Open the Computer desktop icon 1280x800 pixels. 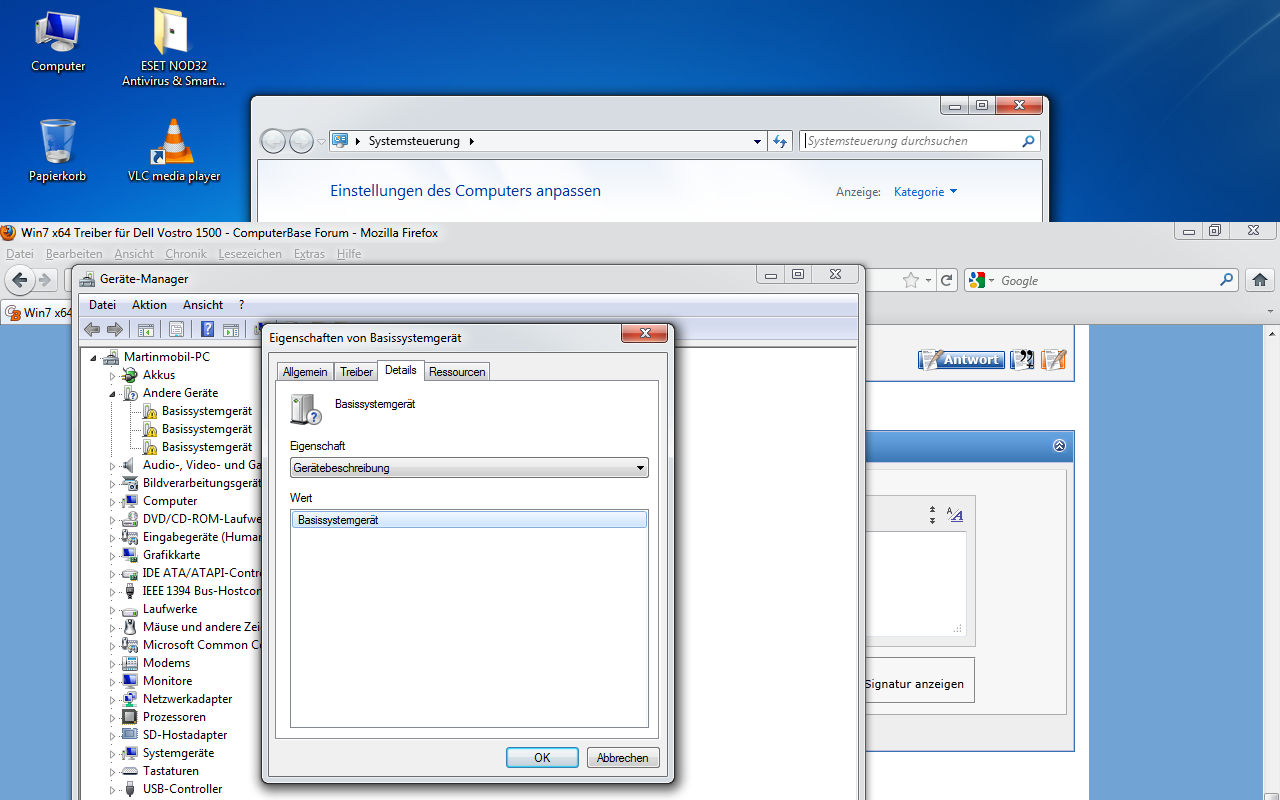(58, 41)
